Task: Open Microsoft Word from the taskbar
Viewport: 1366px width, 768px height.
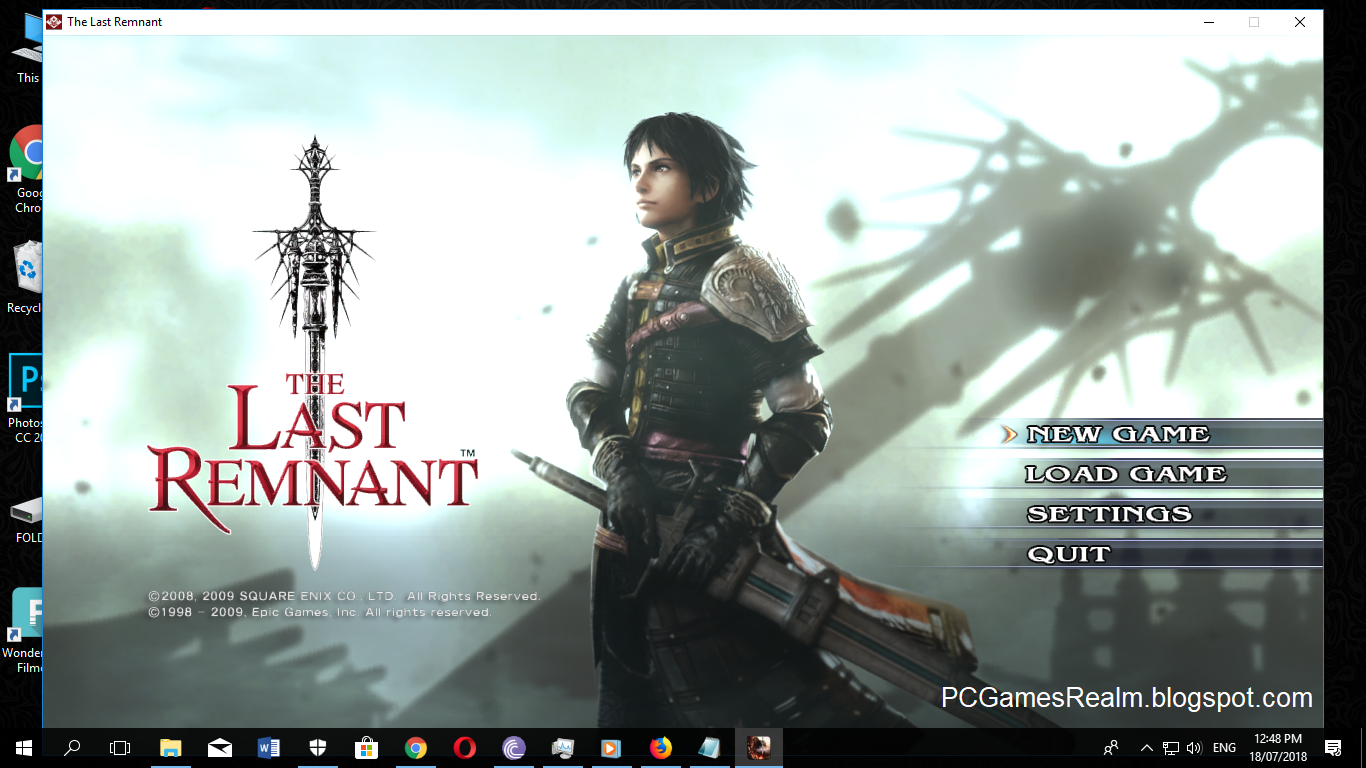Action: point(269,747)
